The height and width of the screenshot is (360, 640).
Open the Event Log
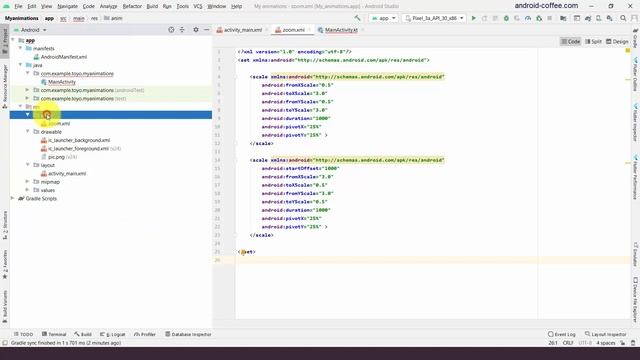(562, 334)
